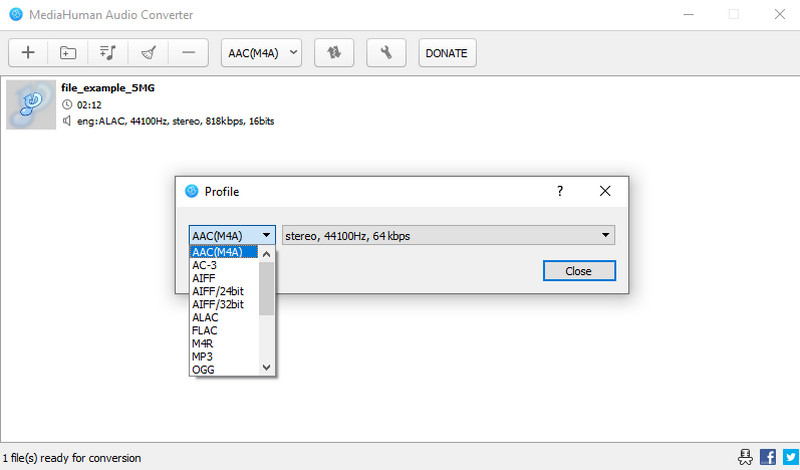The width and height of the screenshot is (800, 470).
Task: Click the eng:ALAC audio info line
Action: 176,121
